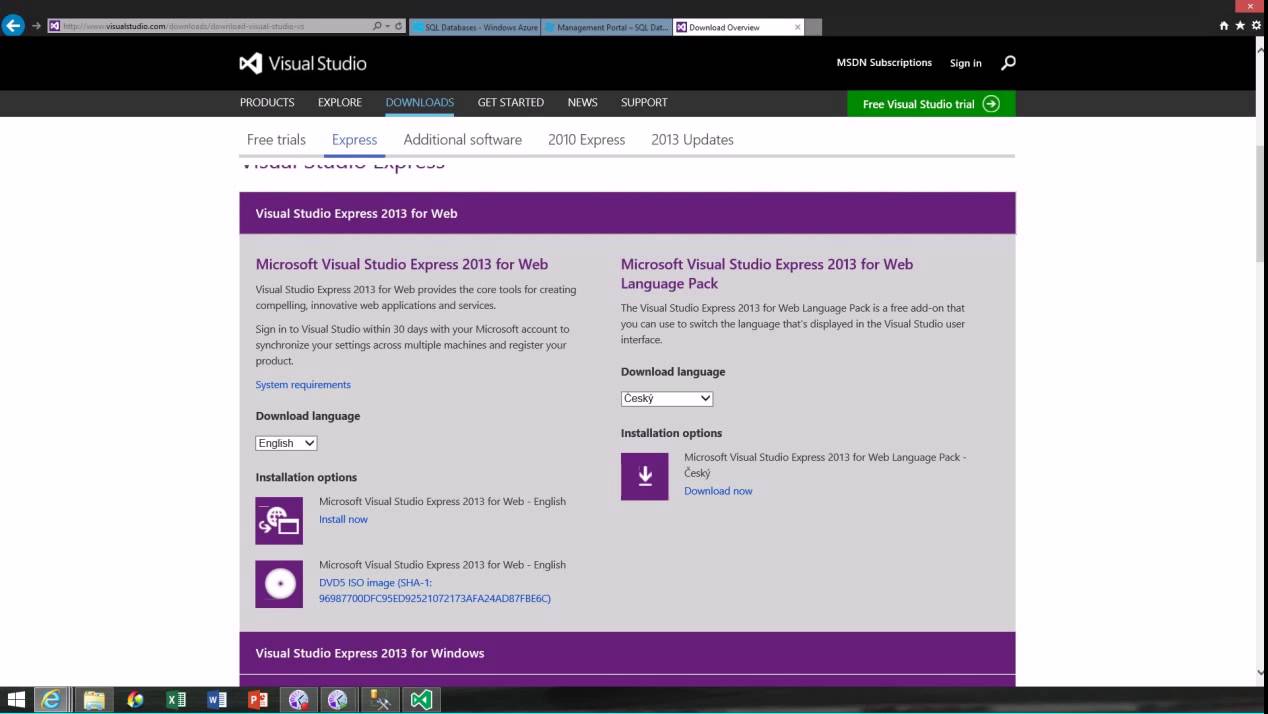Click the language pack download arrow icon
1268x714 pixels.
coord(645,476)
